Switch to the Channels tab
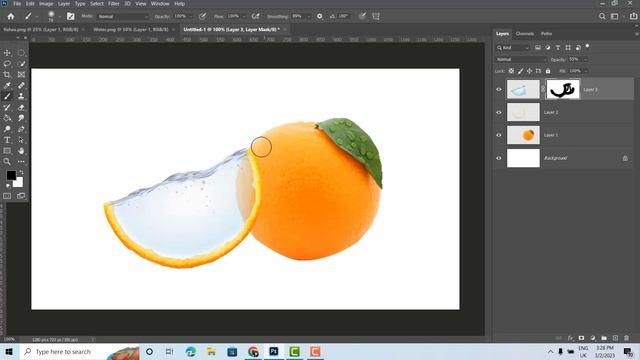 tap(524, 33)
